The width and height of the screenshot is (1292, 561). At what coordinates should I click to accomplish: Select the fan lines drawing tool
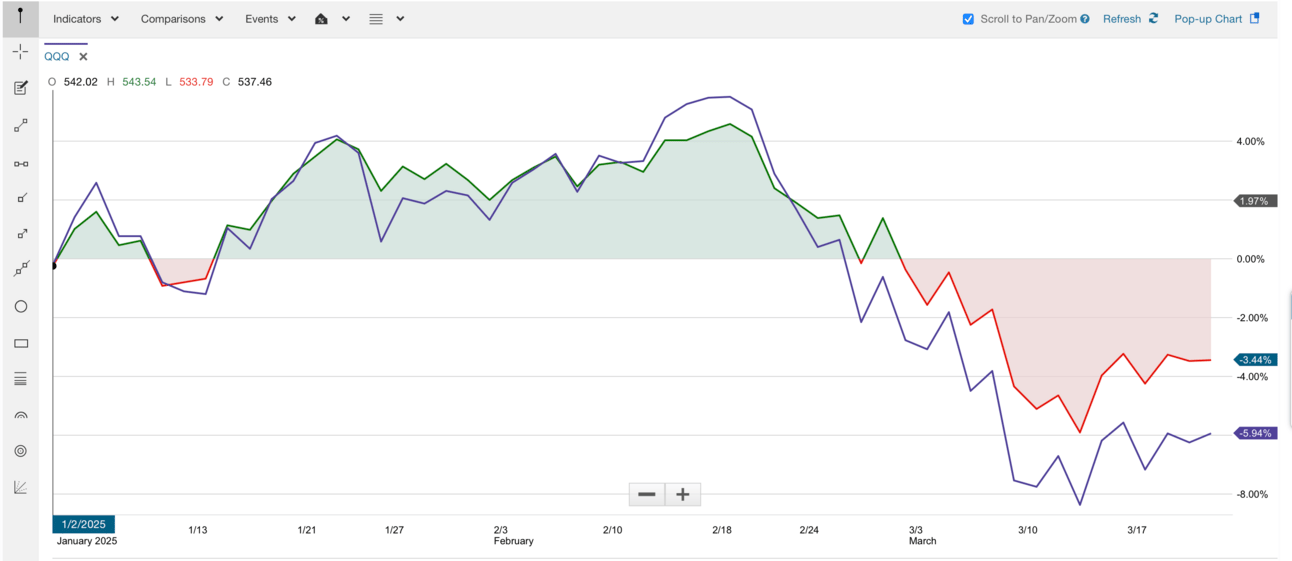point(20,488)
